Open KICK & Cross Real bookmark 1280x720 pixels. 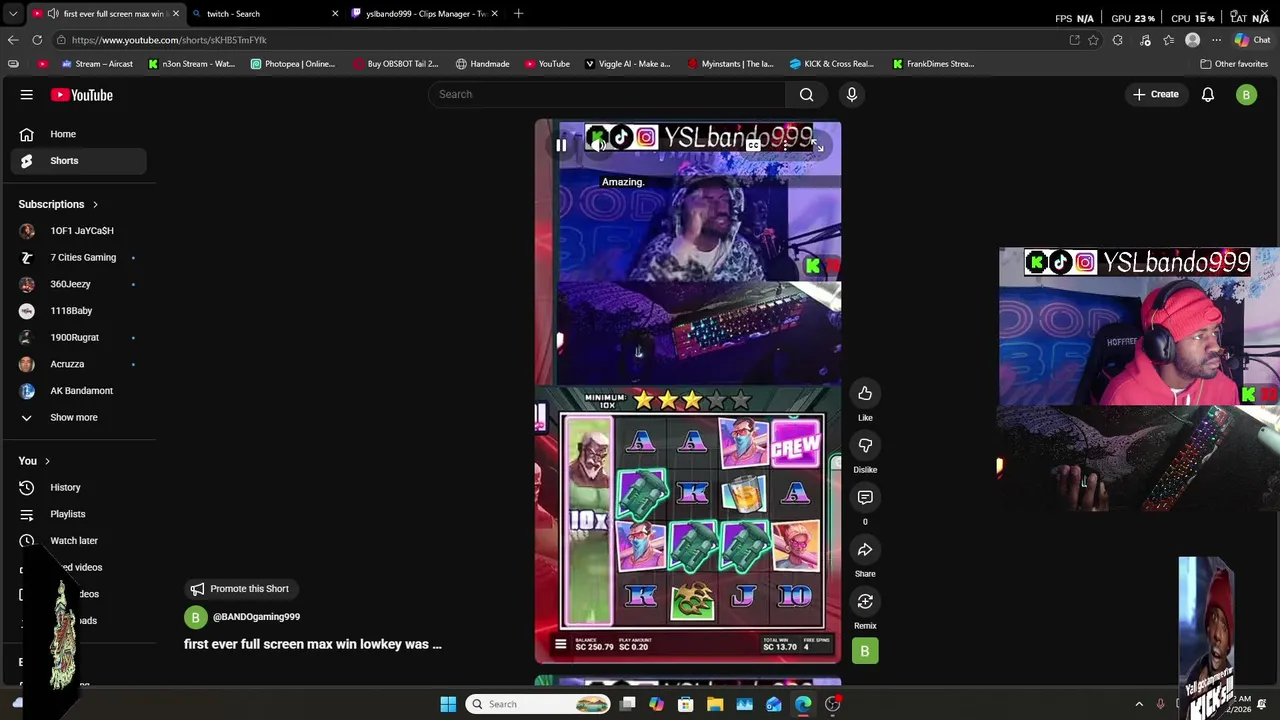tap(831, 64)
